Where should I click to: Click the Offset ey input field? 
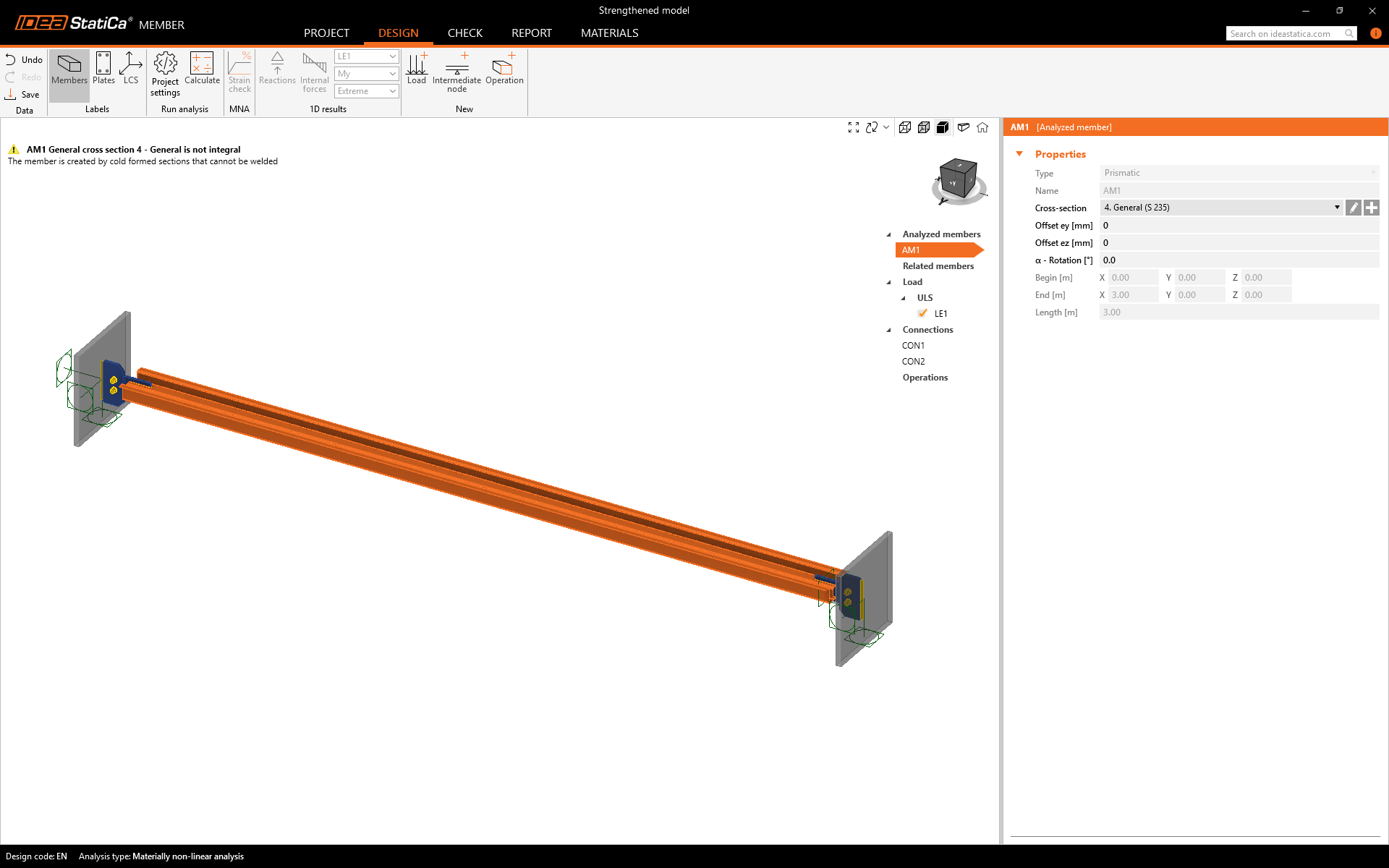click(1239, 226)
